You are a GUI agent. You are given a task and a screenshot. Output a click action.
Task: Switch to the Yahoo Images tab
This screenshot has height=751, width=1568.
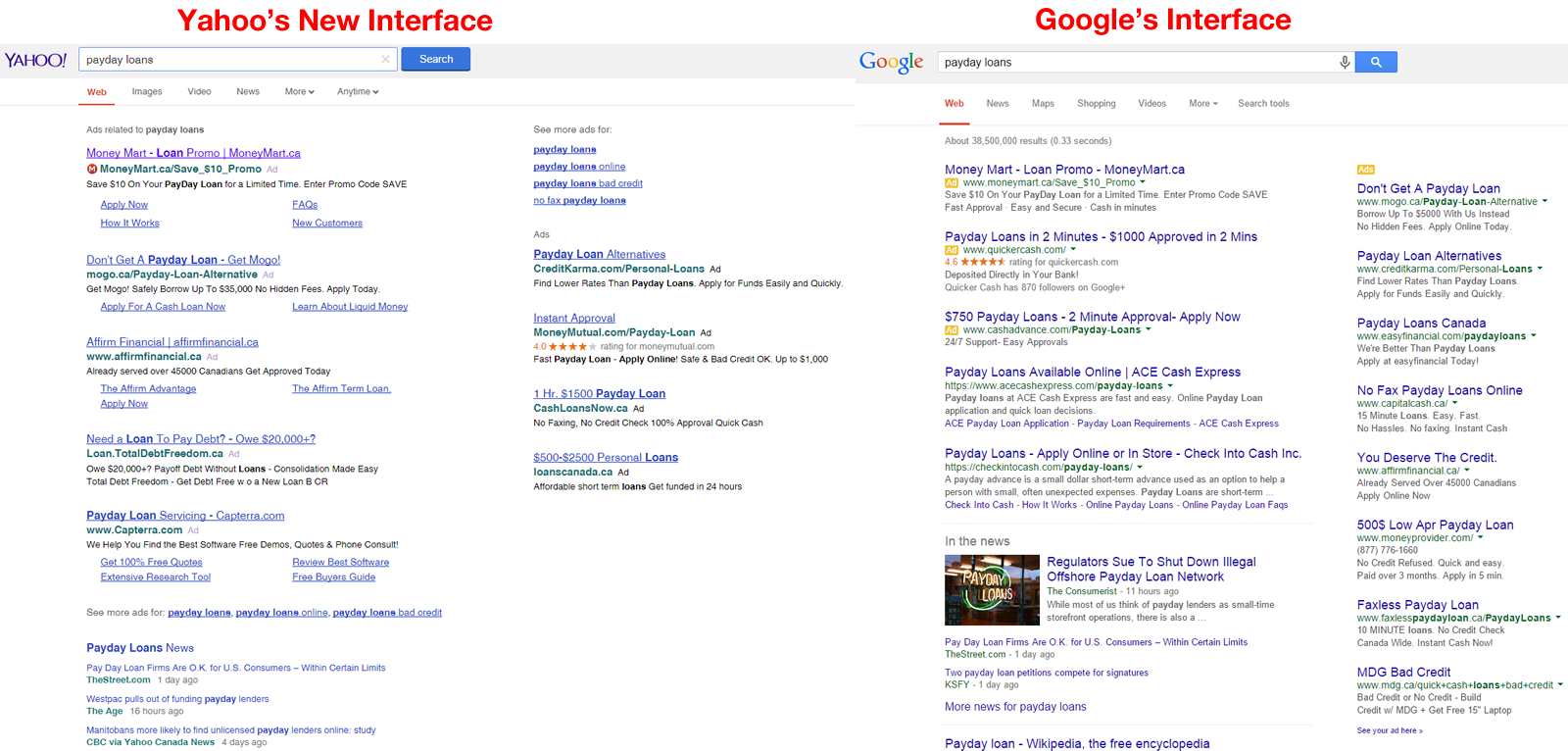147,92
